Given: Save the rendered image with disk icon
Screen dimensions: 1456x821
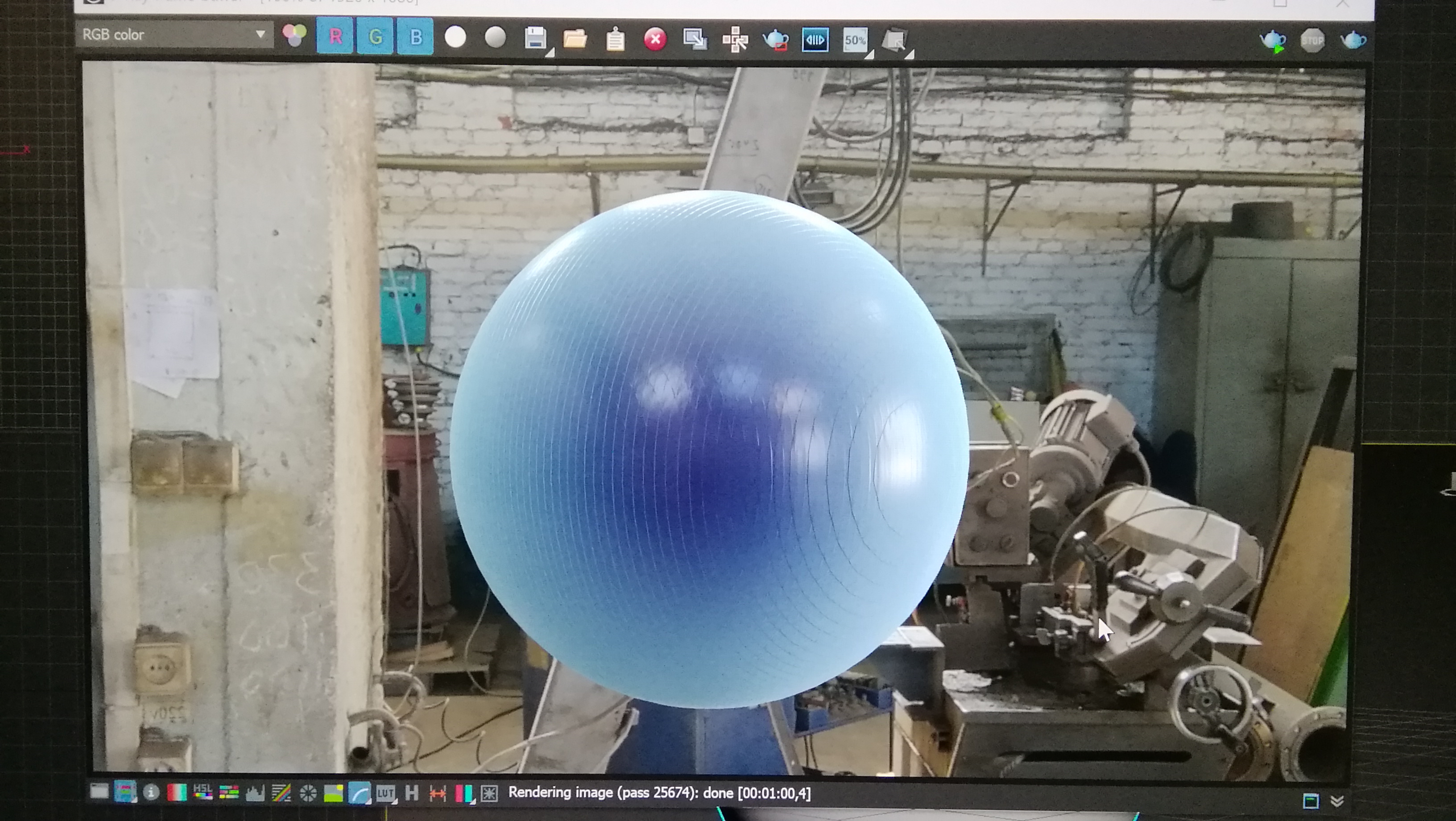Looking at the screenshot, I should click(536, 38).
